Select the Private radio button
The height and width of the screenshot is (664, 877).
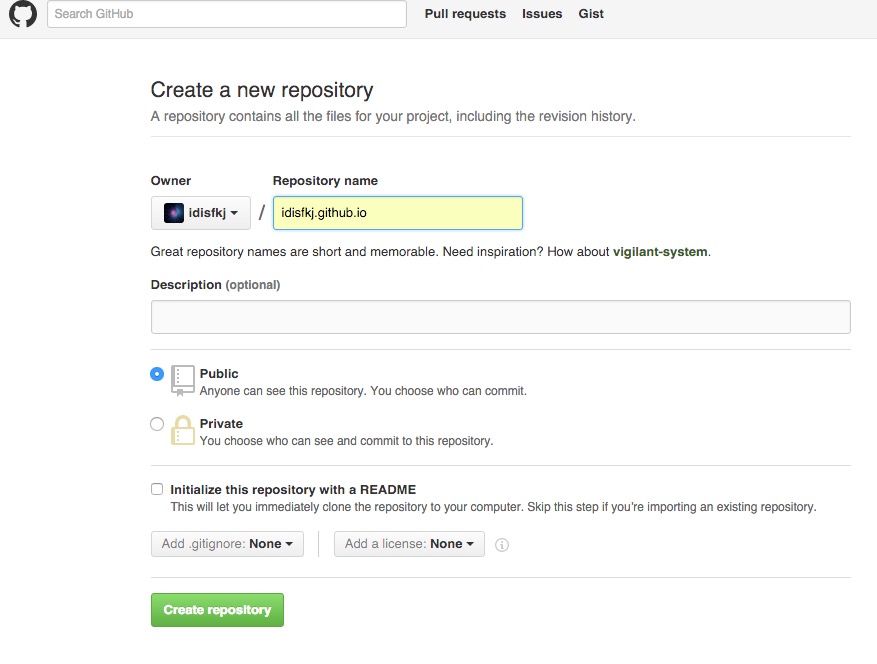157,423
